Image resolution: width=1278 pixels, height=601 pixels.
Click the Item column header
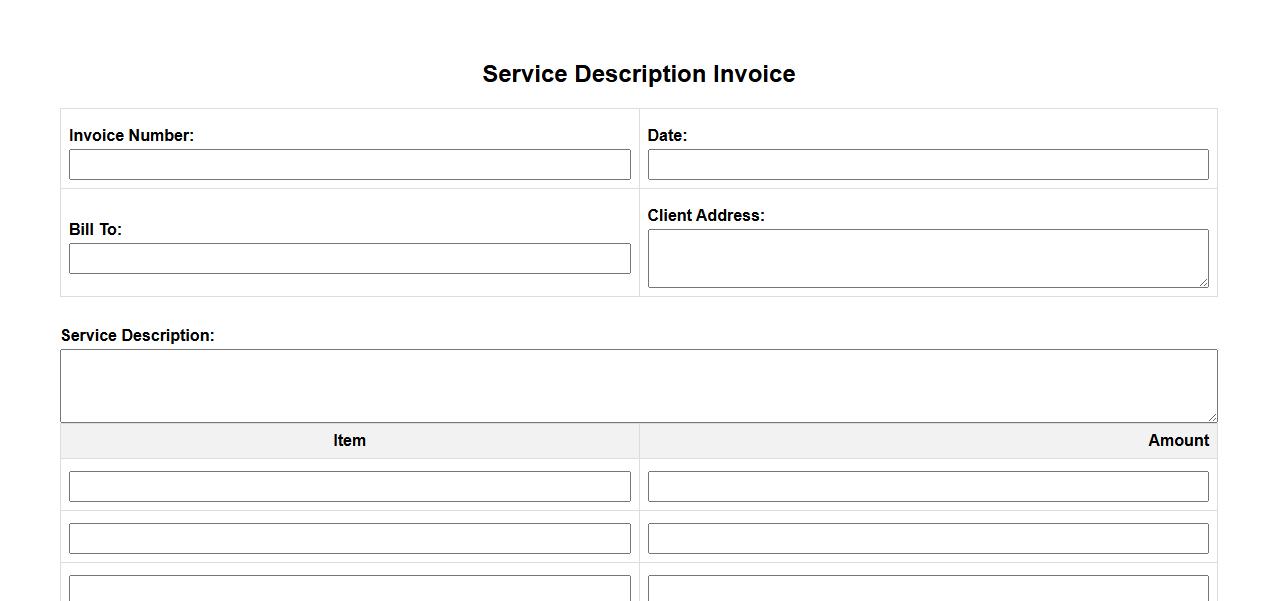pyautogui.click(x=349, y=441)
